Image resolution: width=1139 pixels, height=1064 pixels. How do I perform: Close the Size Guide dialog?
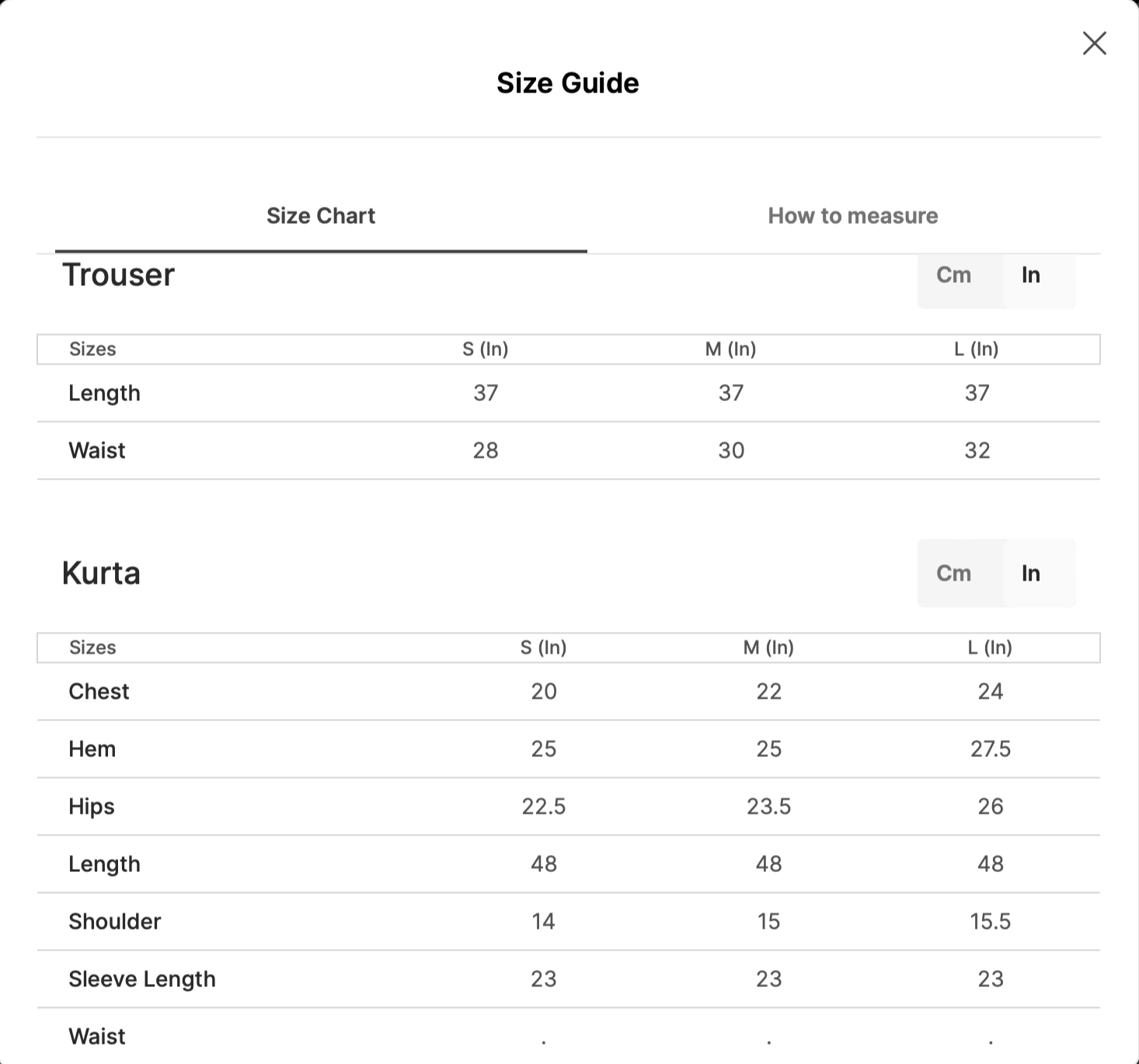[x=1094, y=44]
